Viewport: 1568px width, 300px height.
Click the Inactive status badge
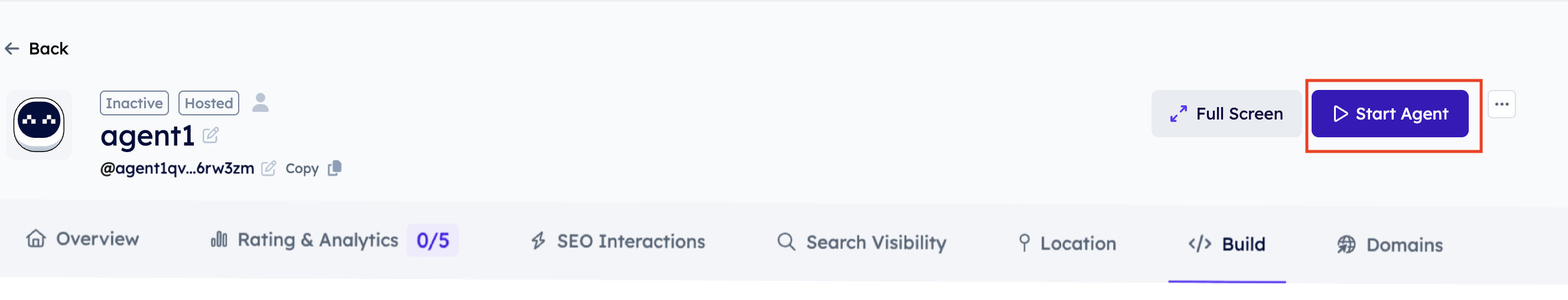pyautogui.click(x=134, y=103)
